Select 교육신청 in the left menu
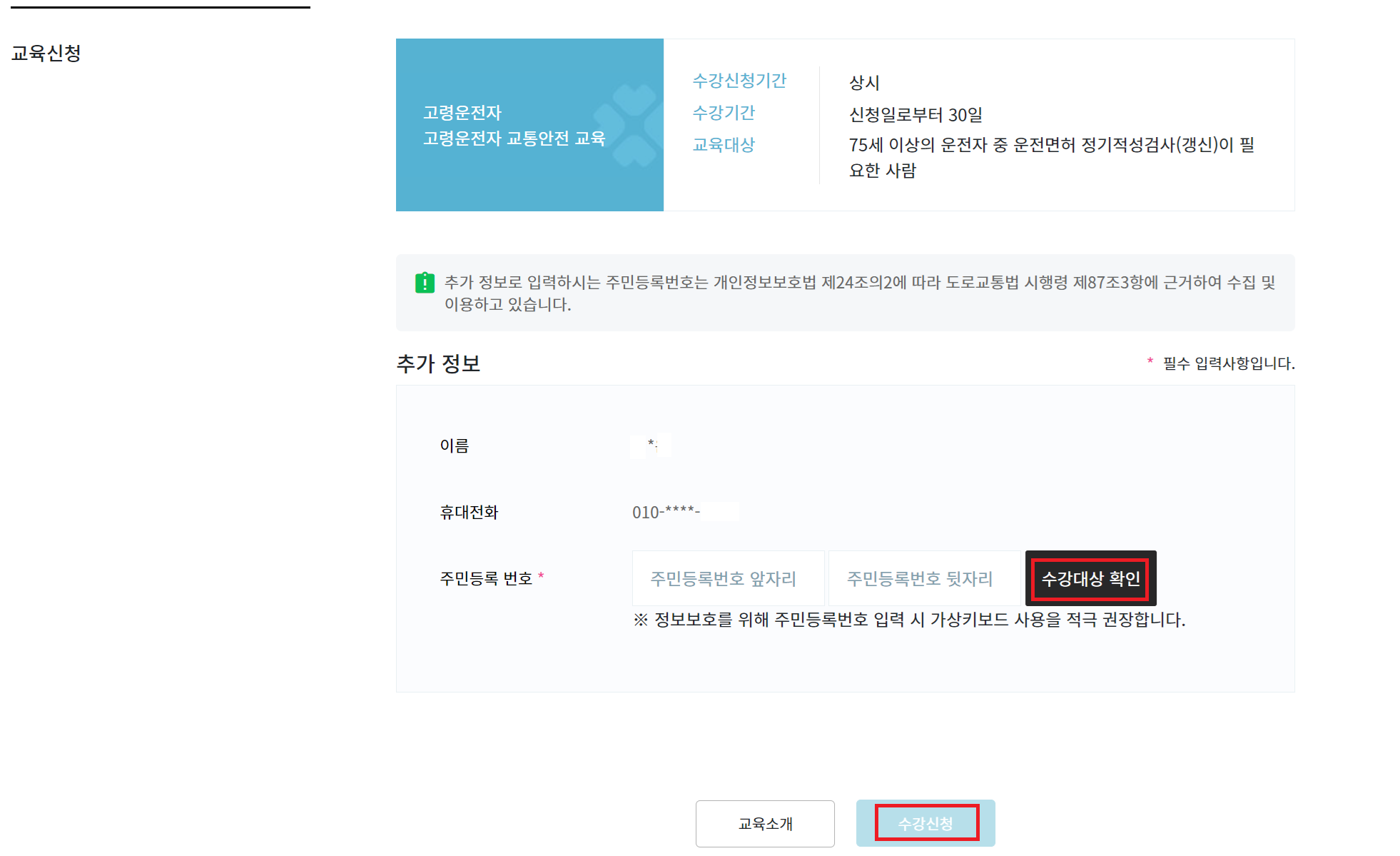This screenshot has width=1400, height=856. coord(46,54)
